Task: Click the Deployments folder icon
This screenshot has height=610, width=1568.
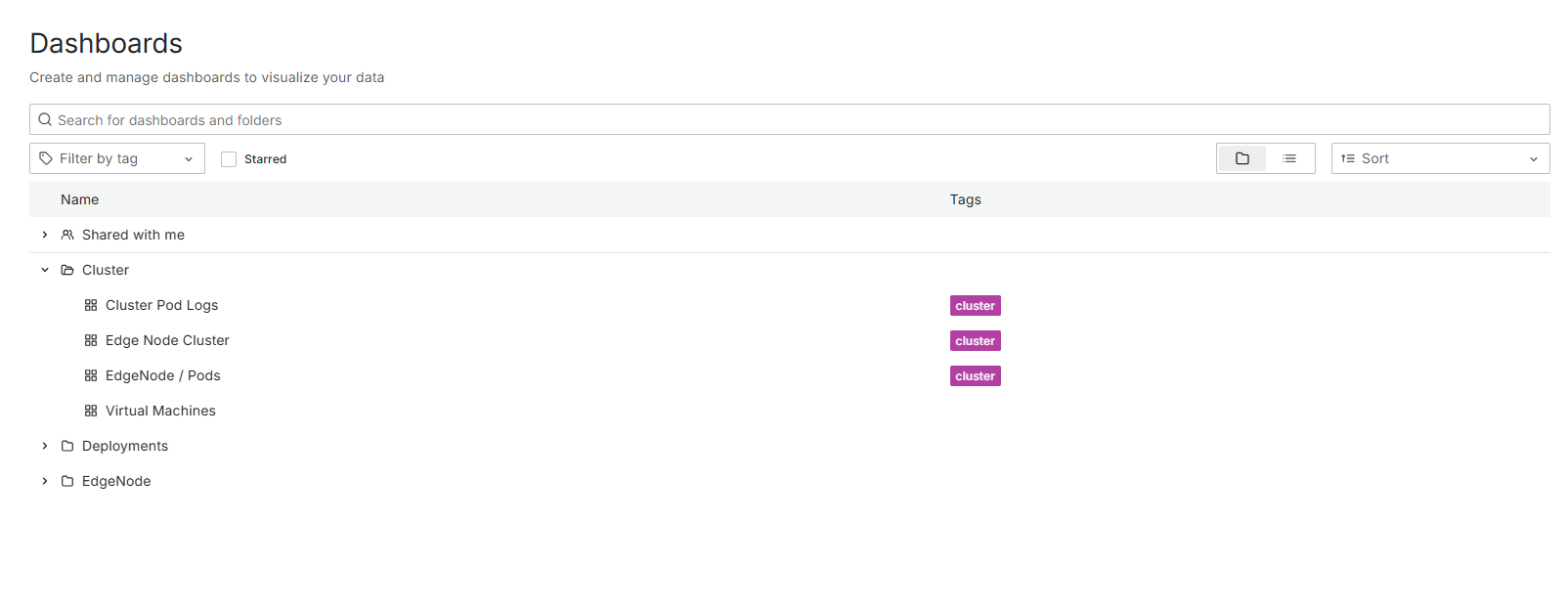Action: 67,446
